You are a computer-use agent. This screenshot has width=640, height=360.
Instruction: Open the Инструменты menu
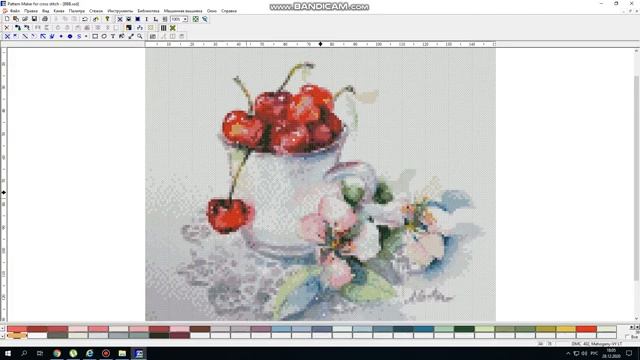point(120,11)
